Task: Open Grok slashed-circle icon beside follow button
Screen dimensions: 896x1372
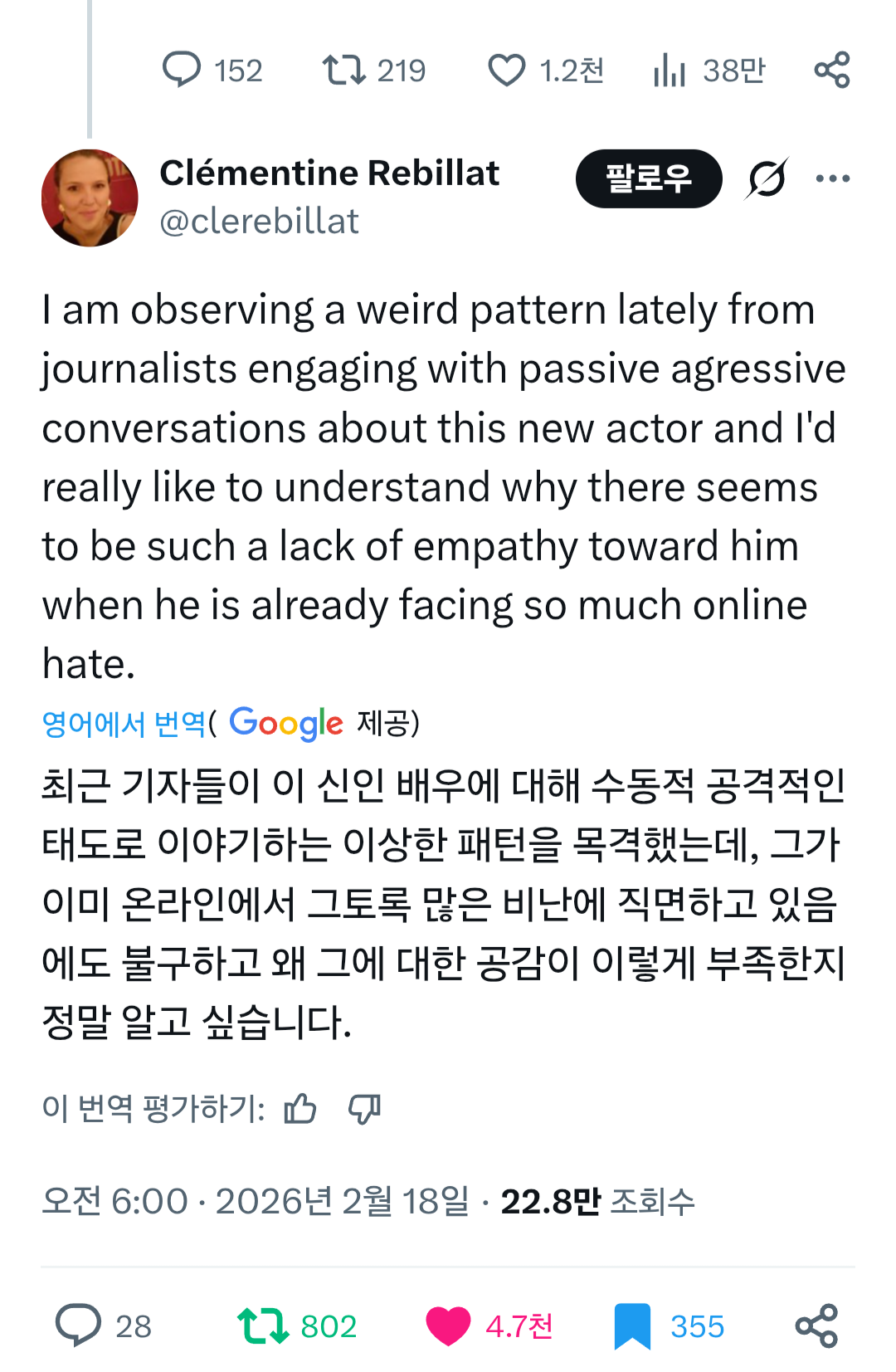Action: [x=767, y=178]
